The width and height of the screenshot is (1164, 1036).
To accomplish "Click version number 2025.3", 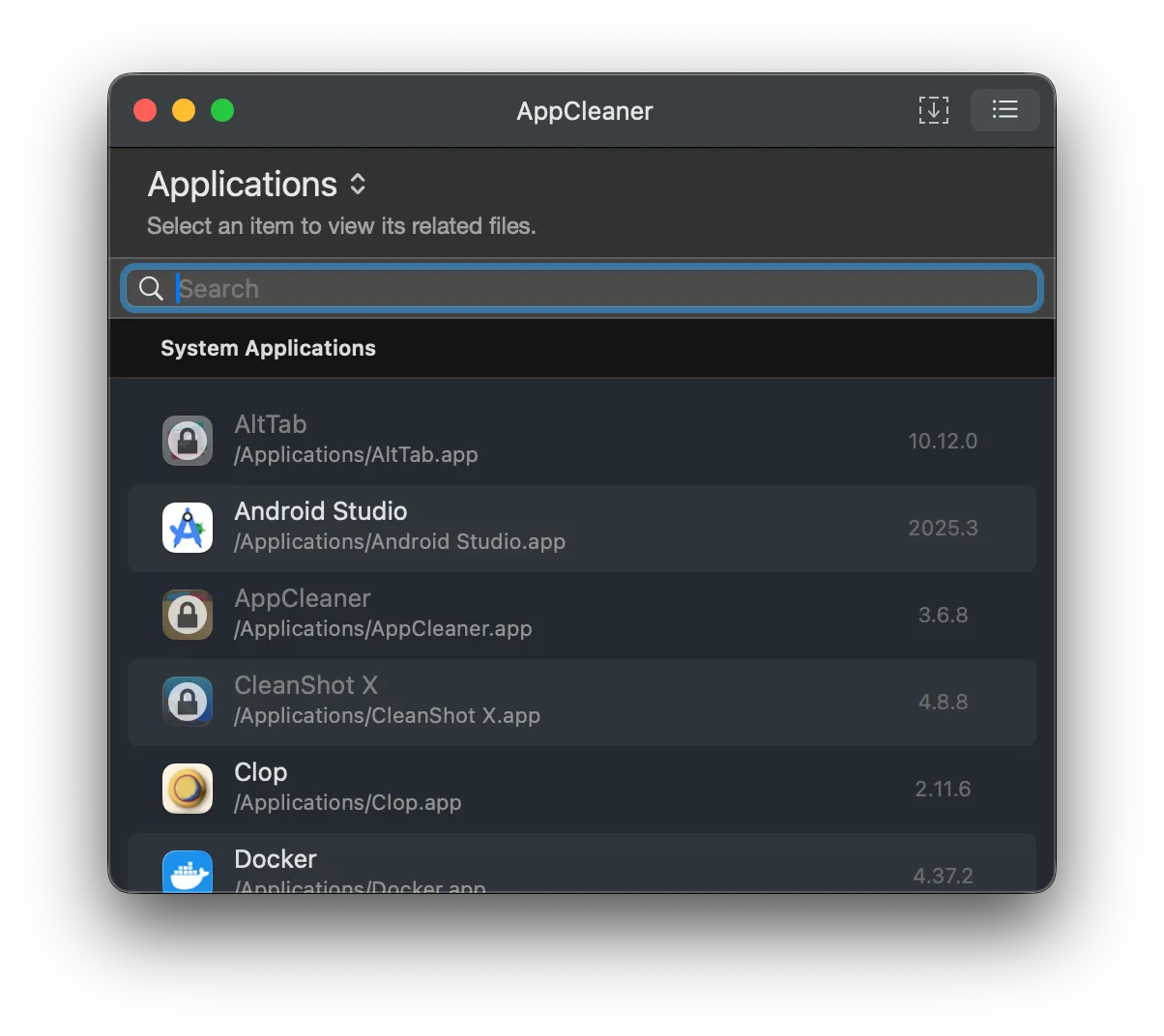I will [943, 528].
